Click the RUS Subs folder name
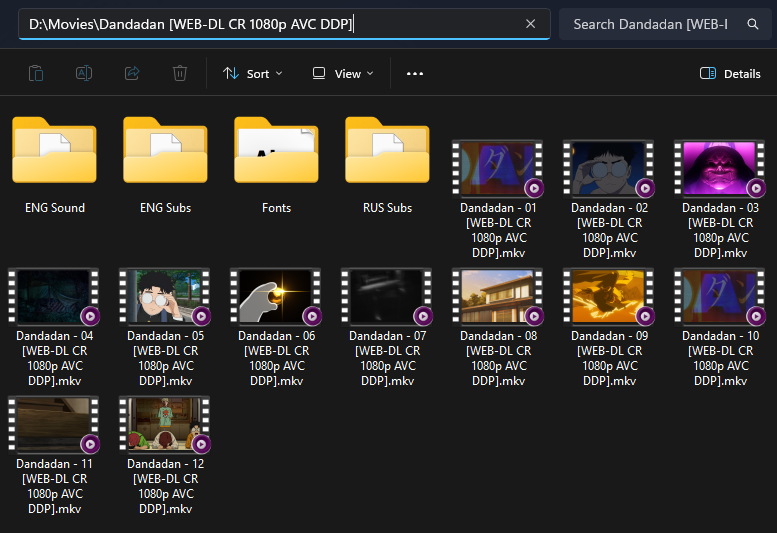 point(388,208)
